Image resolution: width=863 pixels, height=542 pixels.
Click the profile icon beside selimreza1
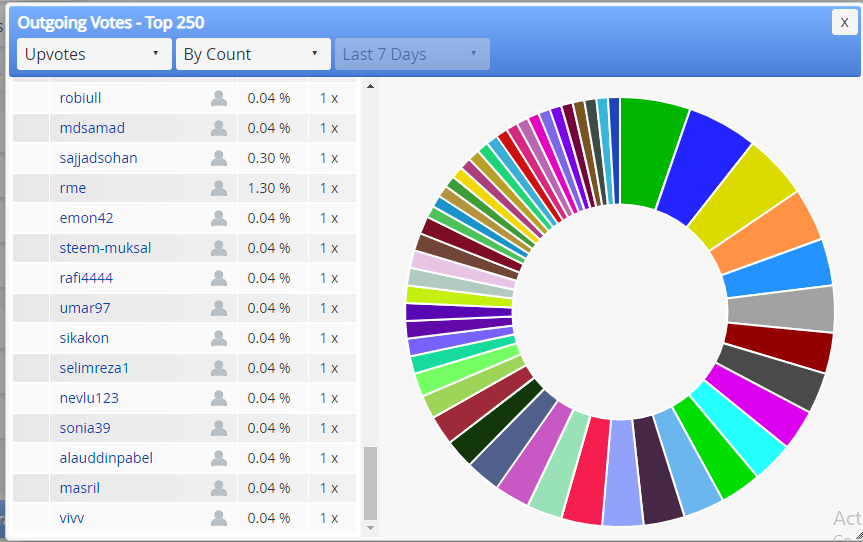[219, 368]
